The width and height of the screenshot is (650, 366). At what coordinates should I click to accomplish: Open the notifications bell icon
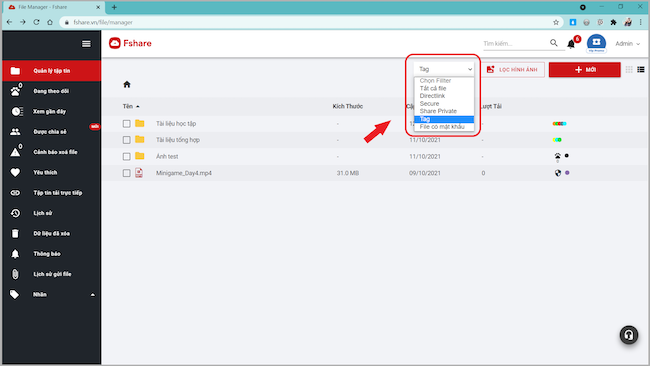click(x=571, y=44)
